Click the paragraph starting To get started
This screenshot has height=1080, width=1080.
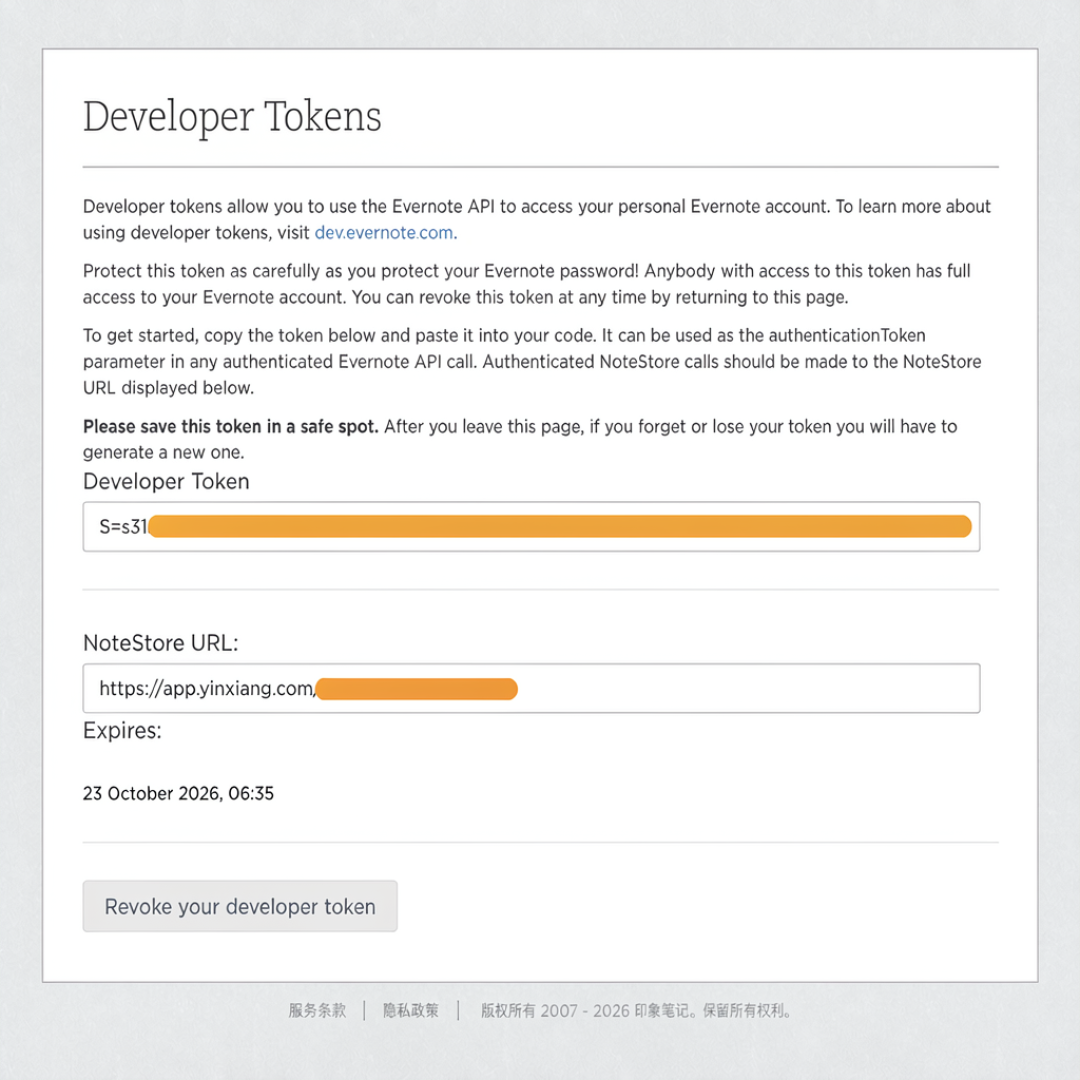click(x=532, y=362)
